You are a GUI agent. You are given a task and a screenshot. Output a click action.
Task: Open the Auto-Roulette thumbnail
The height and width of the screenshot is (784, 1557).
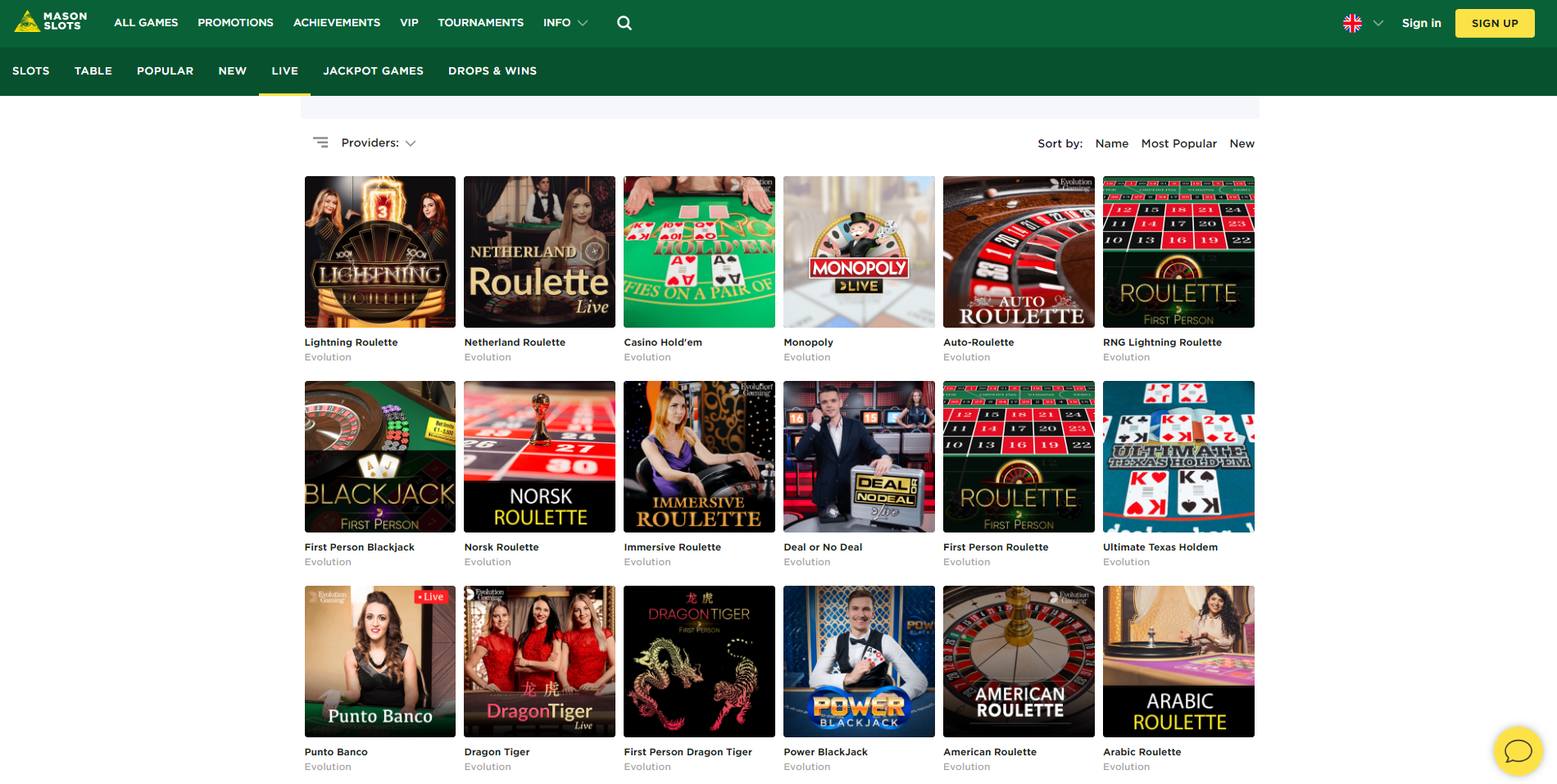point(1019,252)
